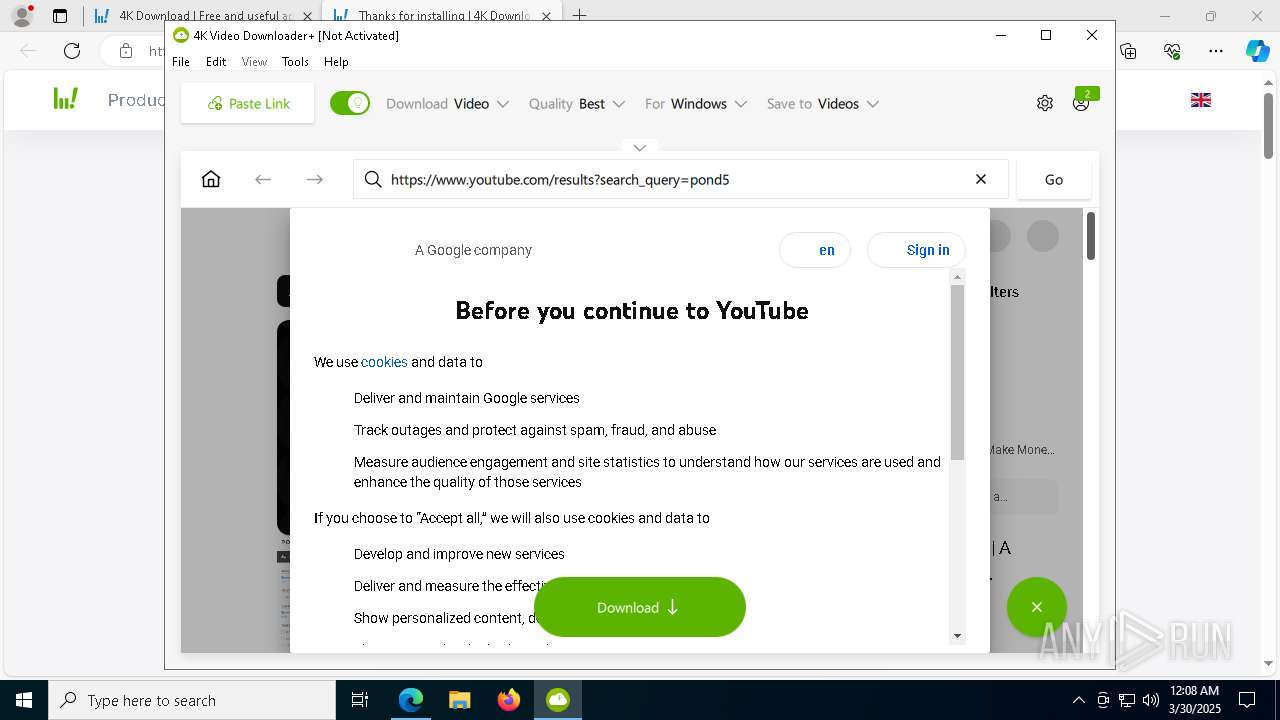Image resolution: width=1280 pixels, height=720 pixels.
Task: Open the Download Video type dropdown
Action: pos(447,104)
